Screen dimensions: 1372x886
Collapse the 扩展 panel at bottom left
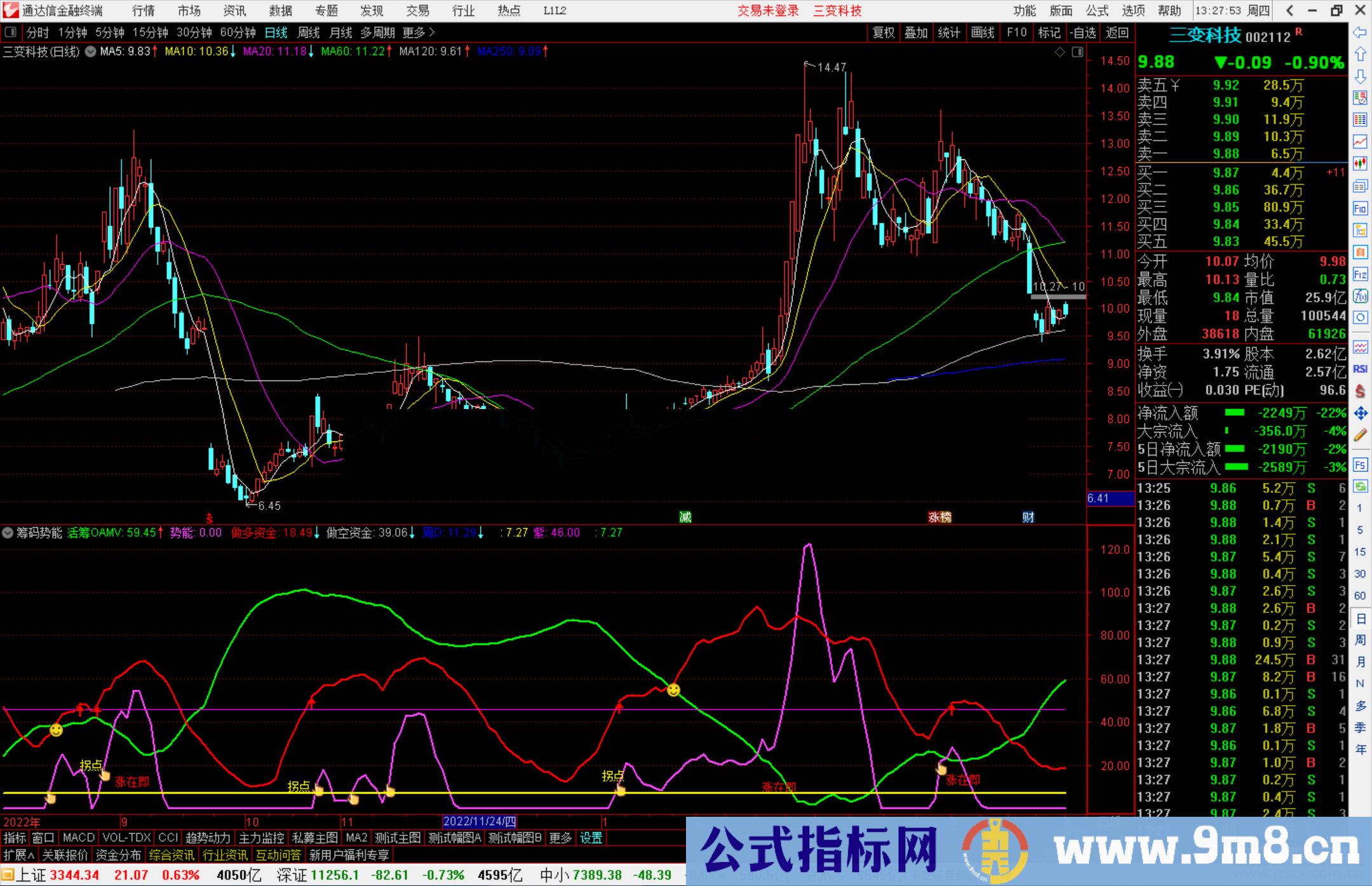tap(17, 855)
